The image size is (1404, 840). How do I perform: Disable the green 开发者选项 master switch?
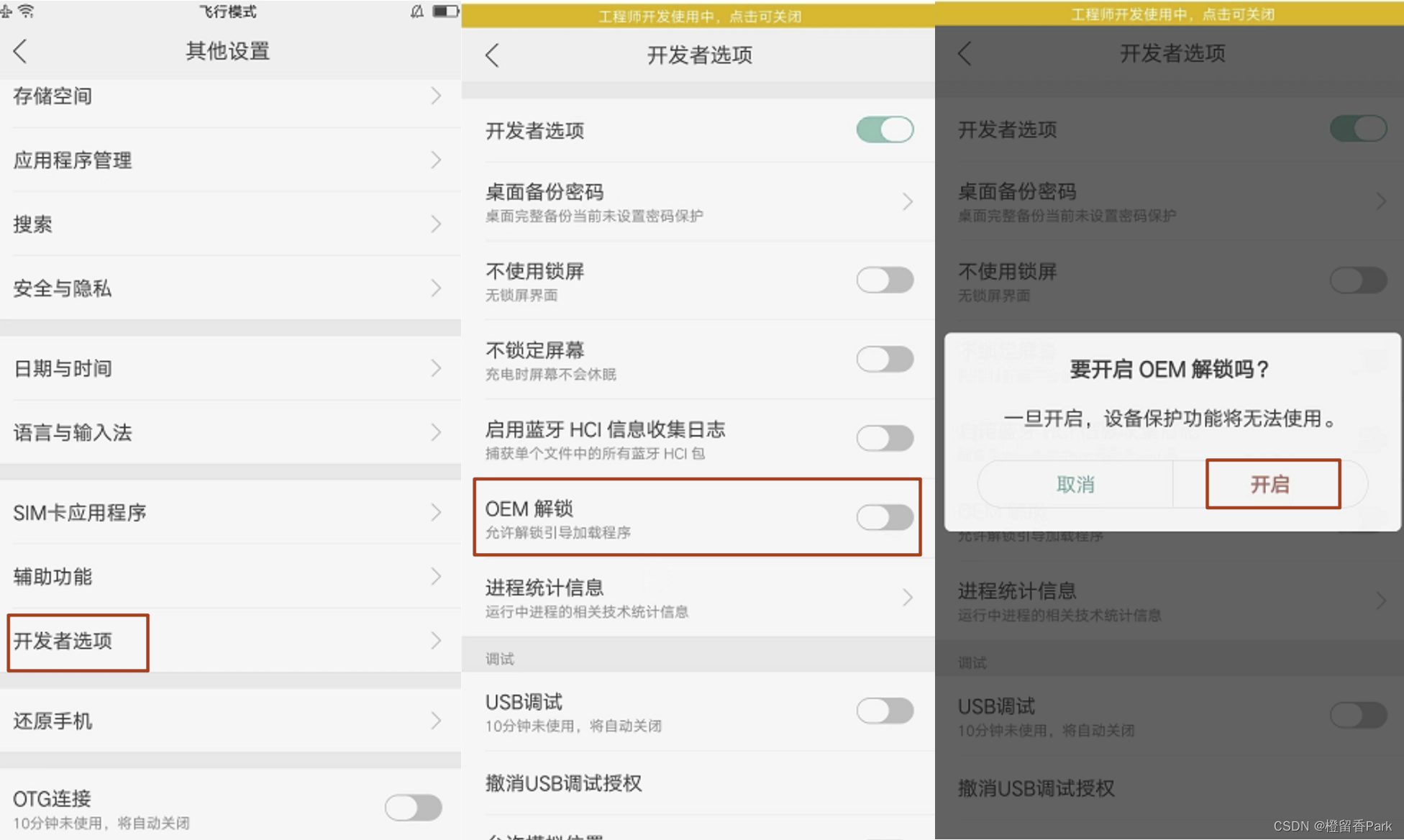[x=885, y=130]
